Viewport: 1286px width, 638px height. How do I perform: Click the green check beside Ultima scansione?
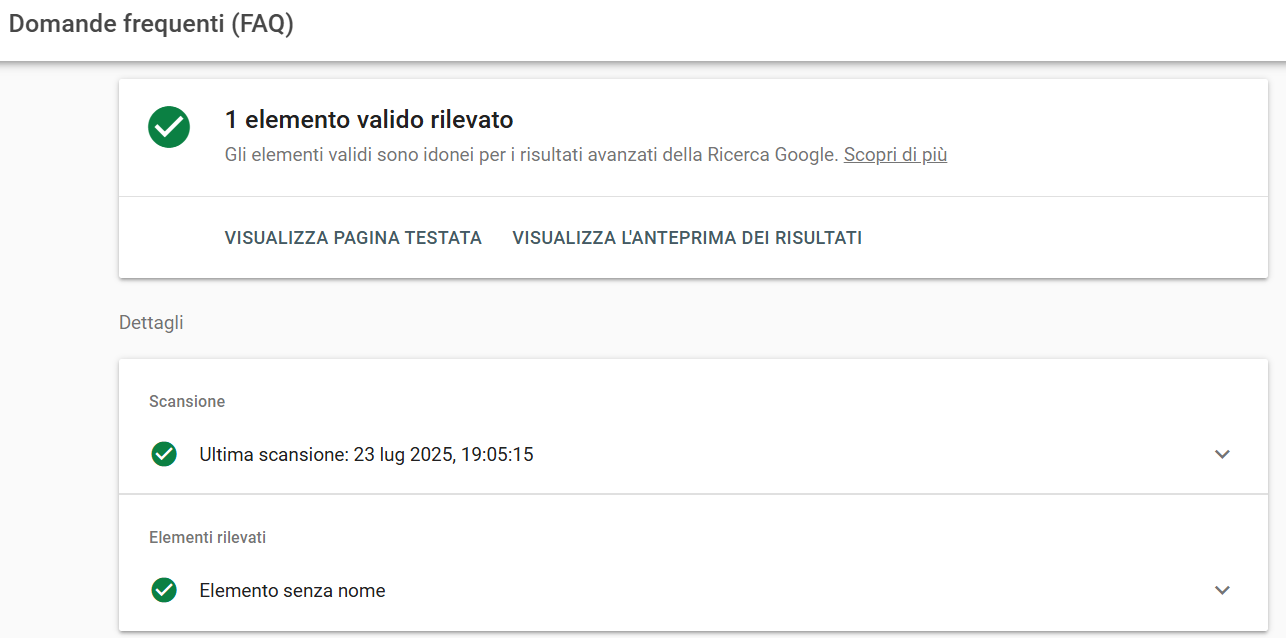click(164, 454)
